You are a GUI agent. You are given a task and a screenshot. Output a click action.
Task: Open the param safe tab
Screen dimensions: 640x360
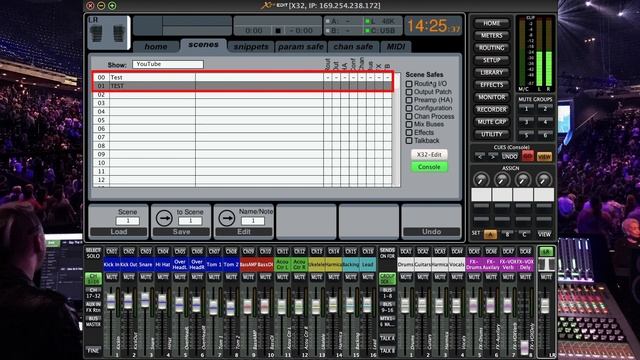coord(301,47)
